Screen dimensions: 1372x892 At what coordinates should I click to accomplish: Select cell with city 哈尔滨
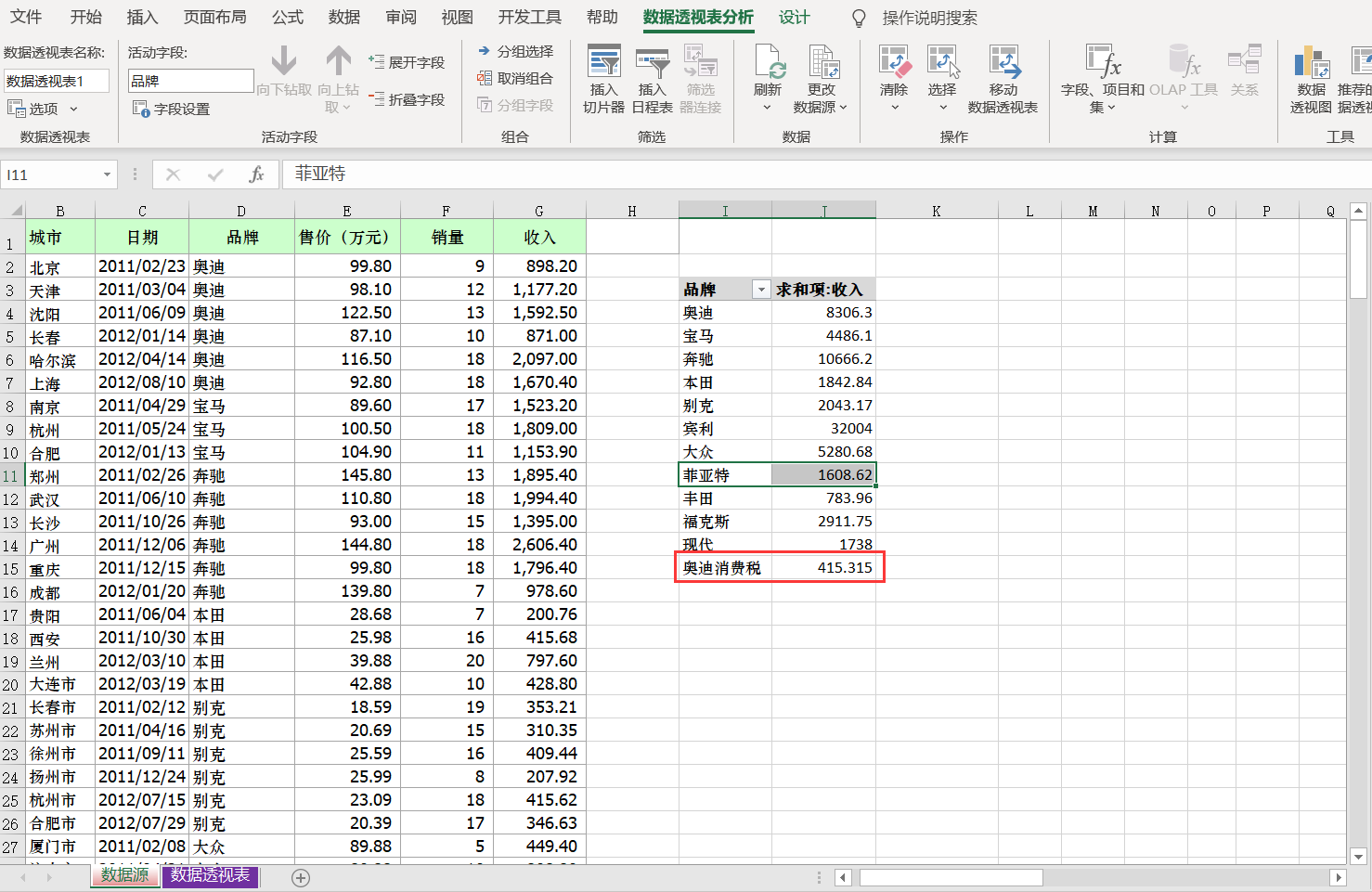click(60, 359)
